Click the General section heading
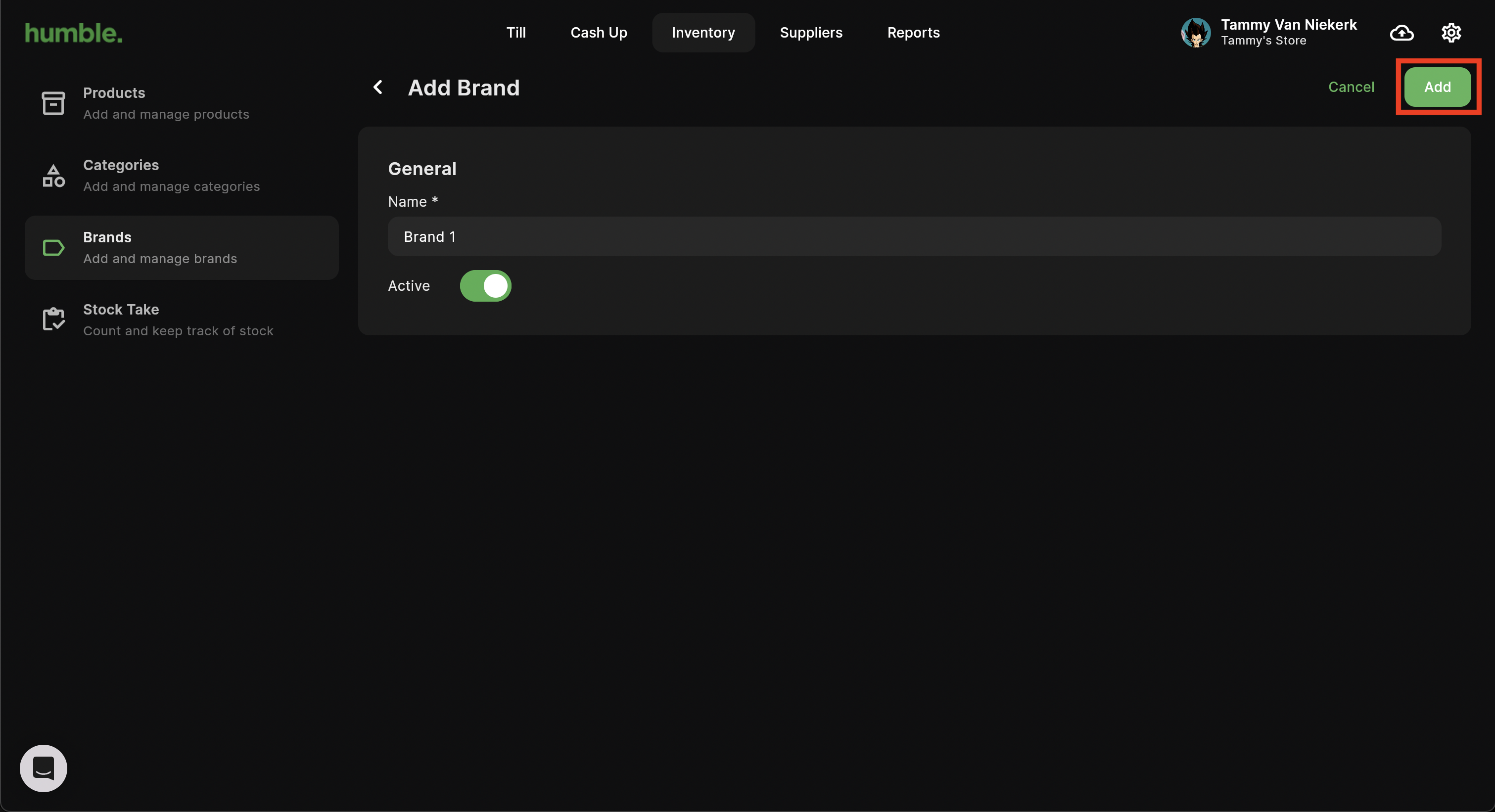The width and height of the screenshot is (1495, 812). [x=422, y=169]
